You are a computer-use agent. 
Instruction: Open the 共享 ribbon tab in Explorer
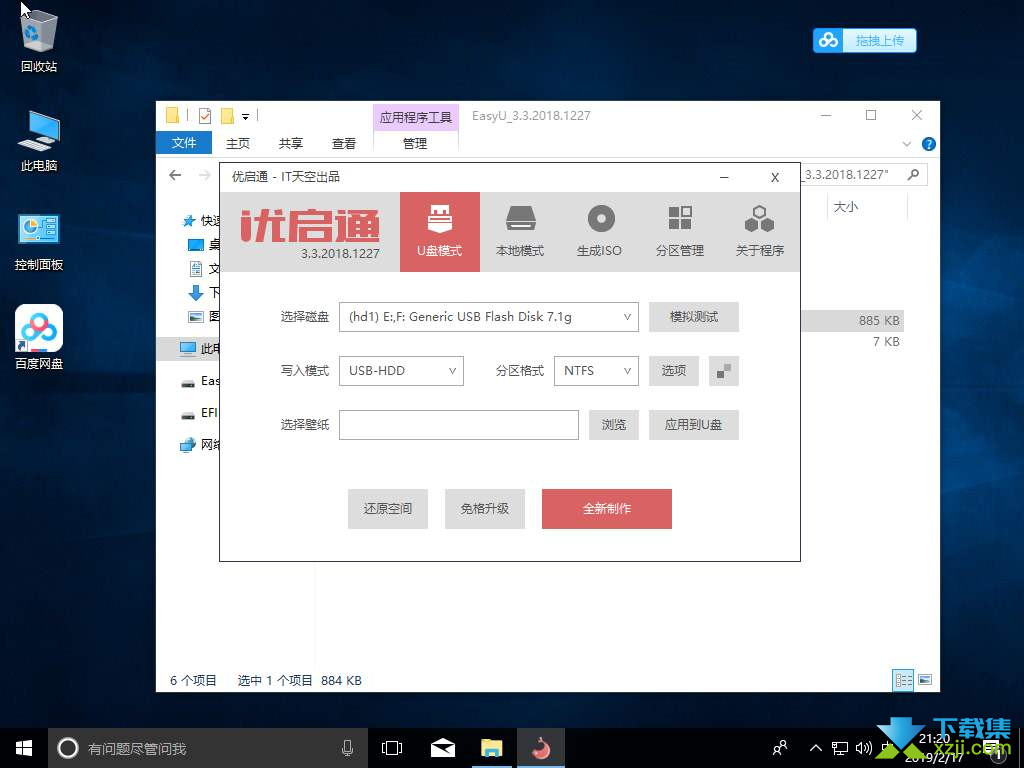click(x=291, y=143)
